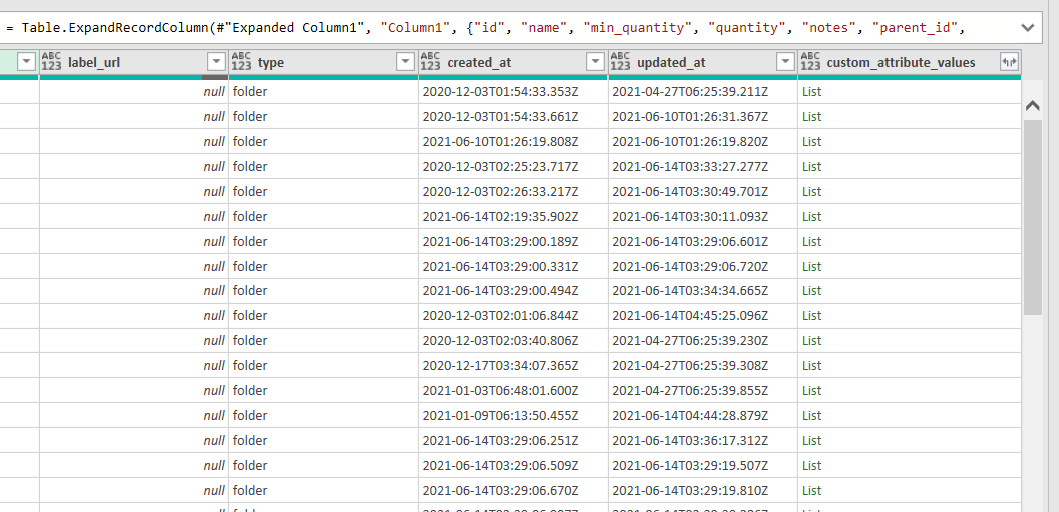The image size is (1059, 512).
Task: Select the custom_attribute_values column header
Action: point(901,63)
